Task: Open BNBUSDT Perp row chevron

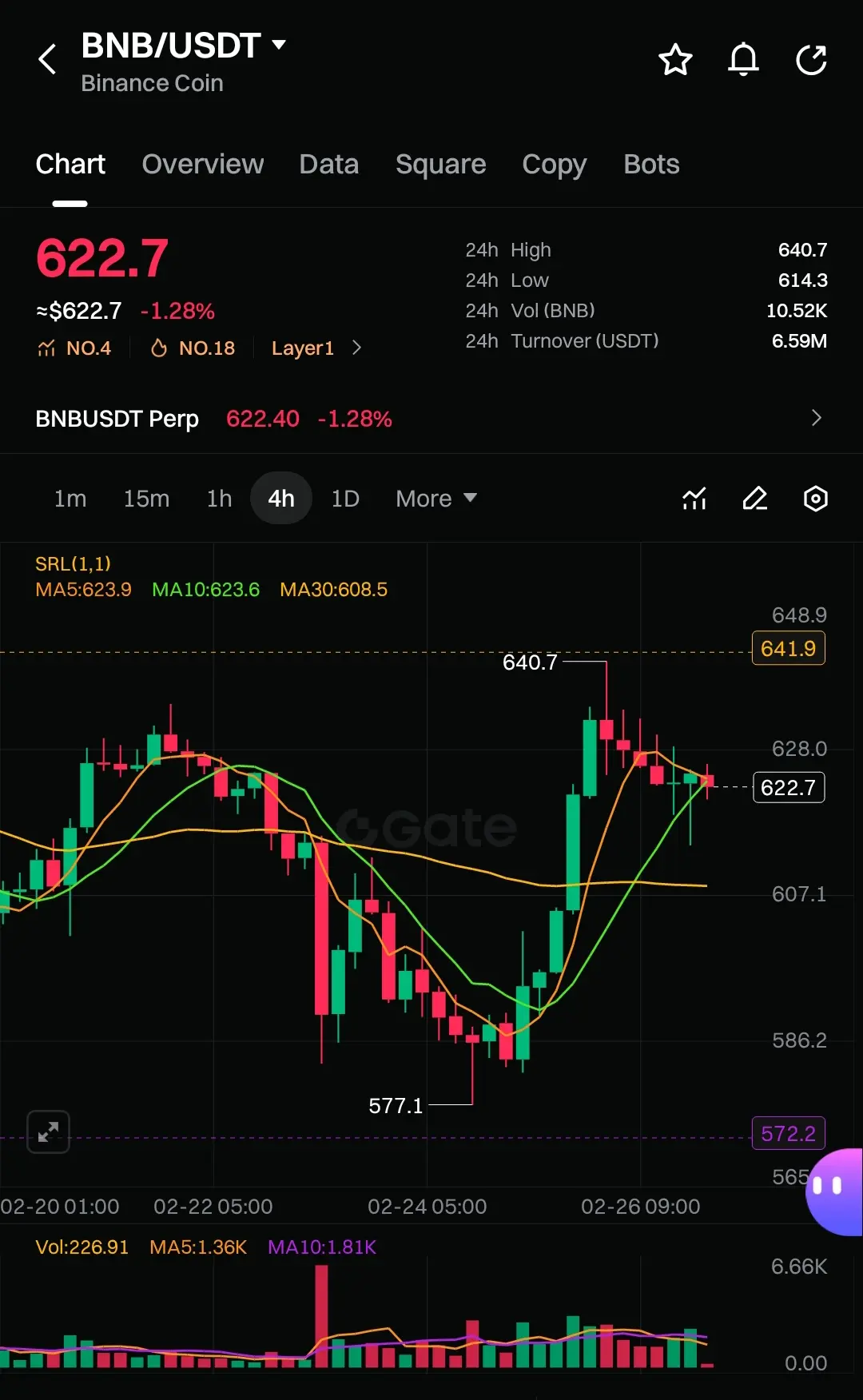Action: click(816, 418)
